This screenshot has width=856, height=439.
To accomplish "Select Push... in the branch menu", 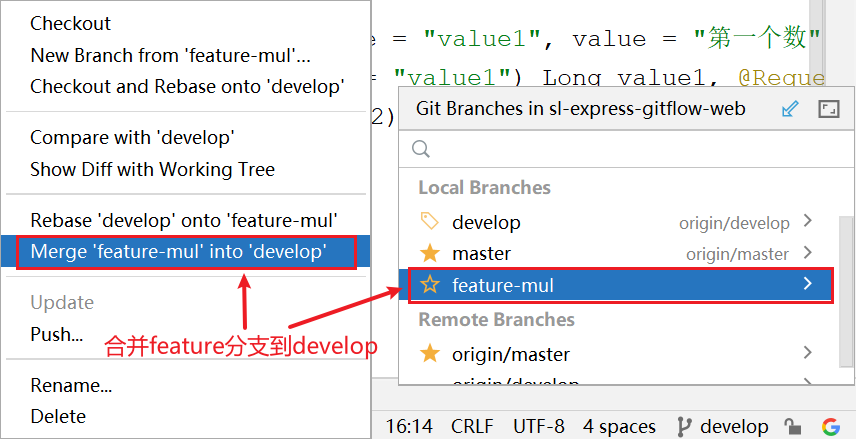I will click(57, 334).
